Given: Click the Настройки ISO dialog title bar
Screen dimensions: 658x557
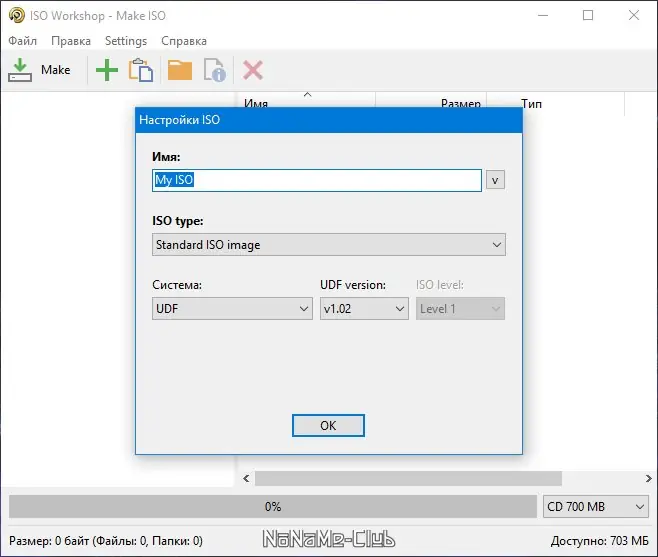Looking at the screenshot, I should pos(329,120).
